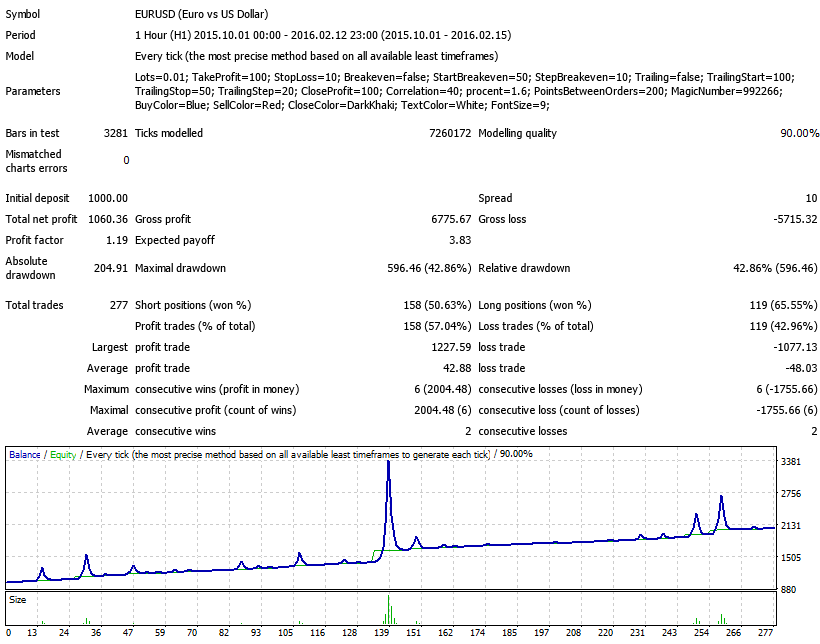This screenshot has height=644, width=820.
Task: Click the Period value with 1 Hour (H1) dates
Action: pyautogui.click(x=323, y=35)
